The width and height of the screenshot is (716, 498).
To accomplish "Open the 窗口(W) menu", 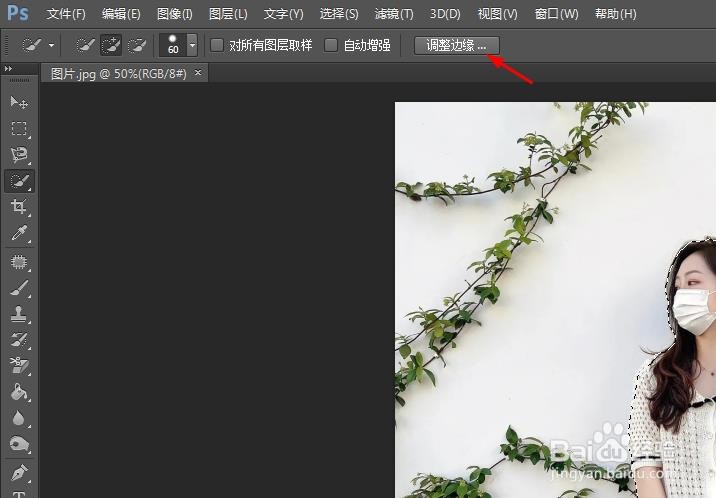I will (556, 14).
